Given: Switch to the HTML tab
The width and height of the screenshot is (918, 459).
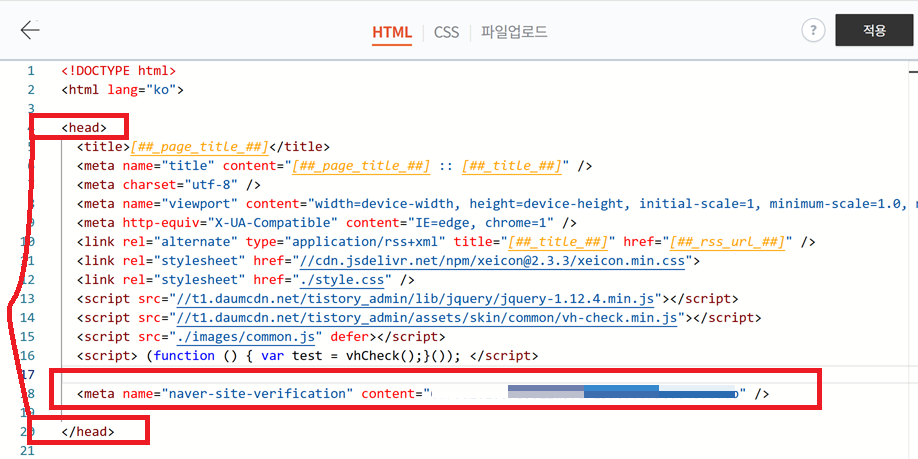Looking at the screenshot, I should point(392,32).
